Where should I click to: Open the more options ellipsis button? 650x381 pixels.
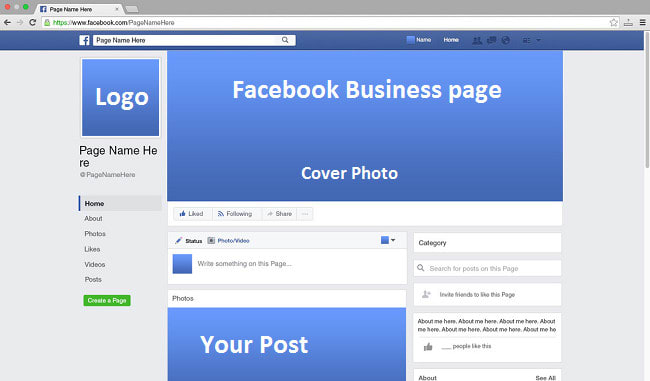click(x=305, y=214)
